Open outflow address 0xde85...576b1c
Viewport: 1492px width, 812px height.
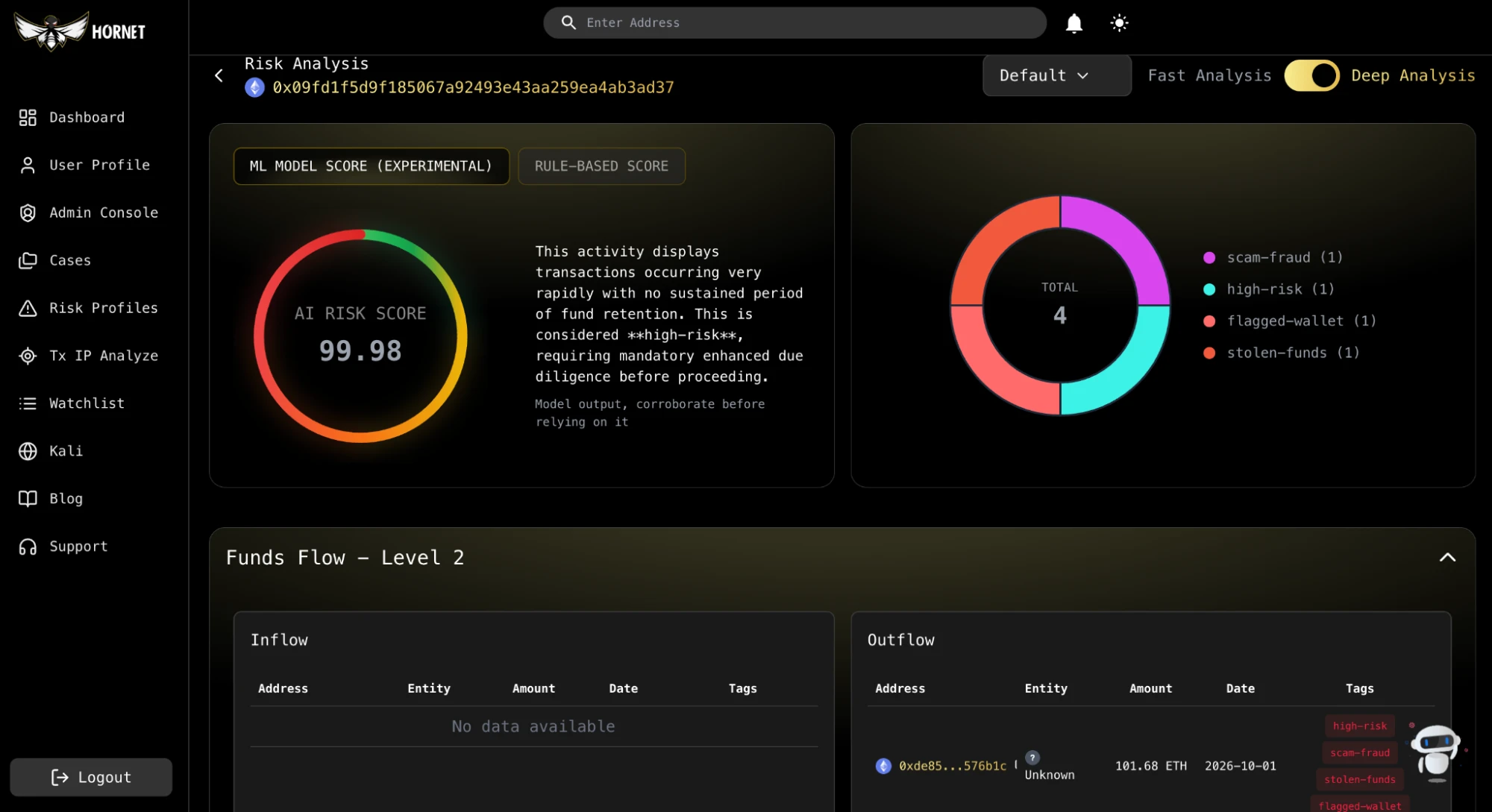953,766
